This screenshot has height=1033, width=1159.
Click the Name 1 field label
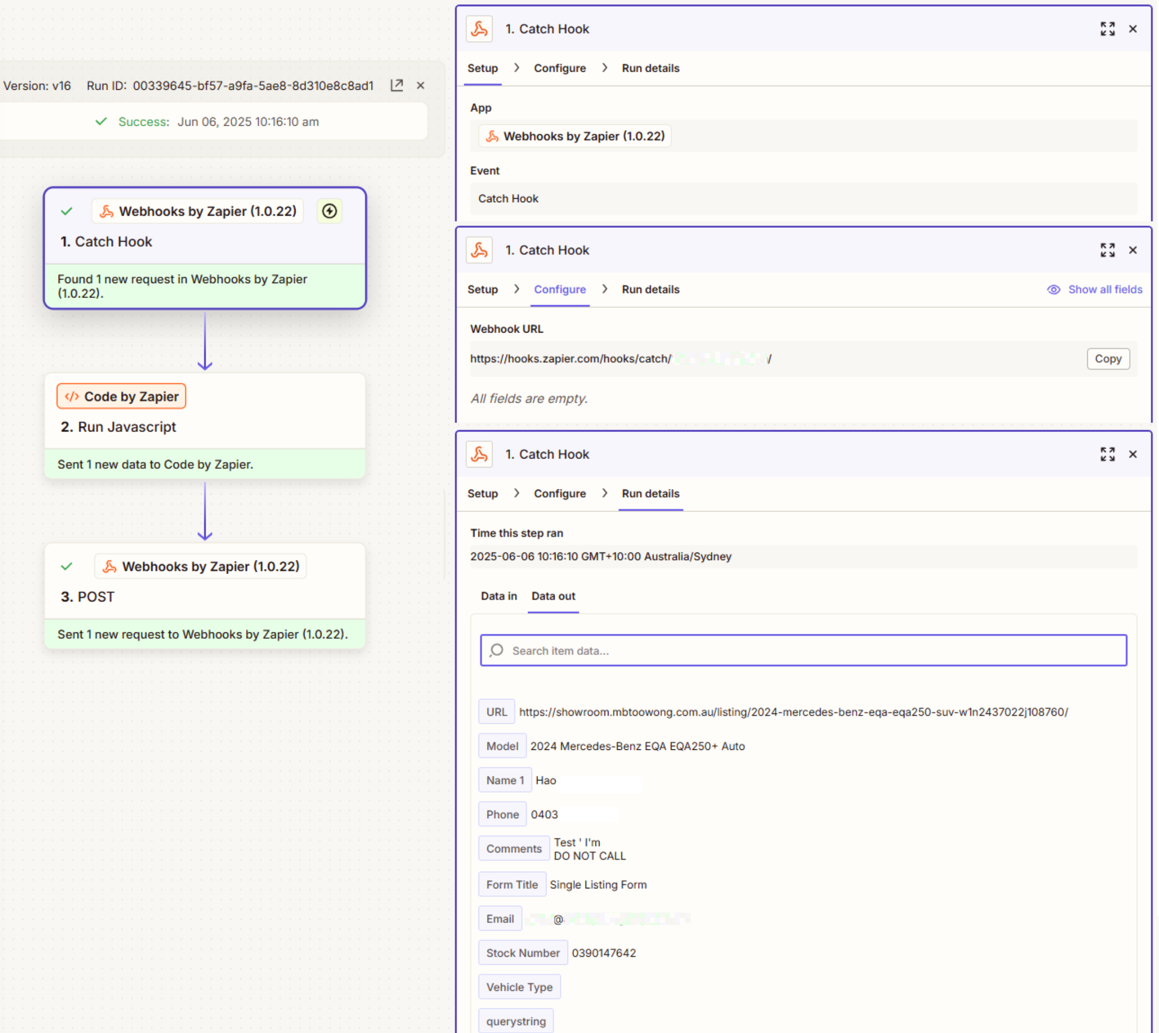[505, 780]
